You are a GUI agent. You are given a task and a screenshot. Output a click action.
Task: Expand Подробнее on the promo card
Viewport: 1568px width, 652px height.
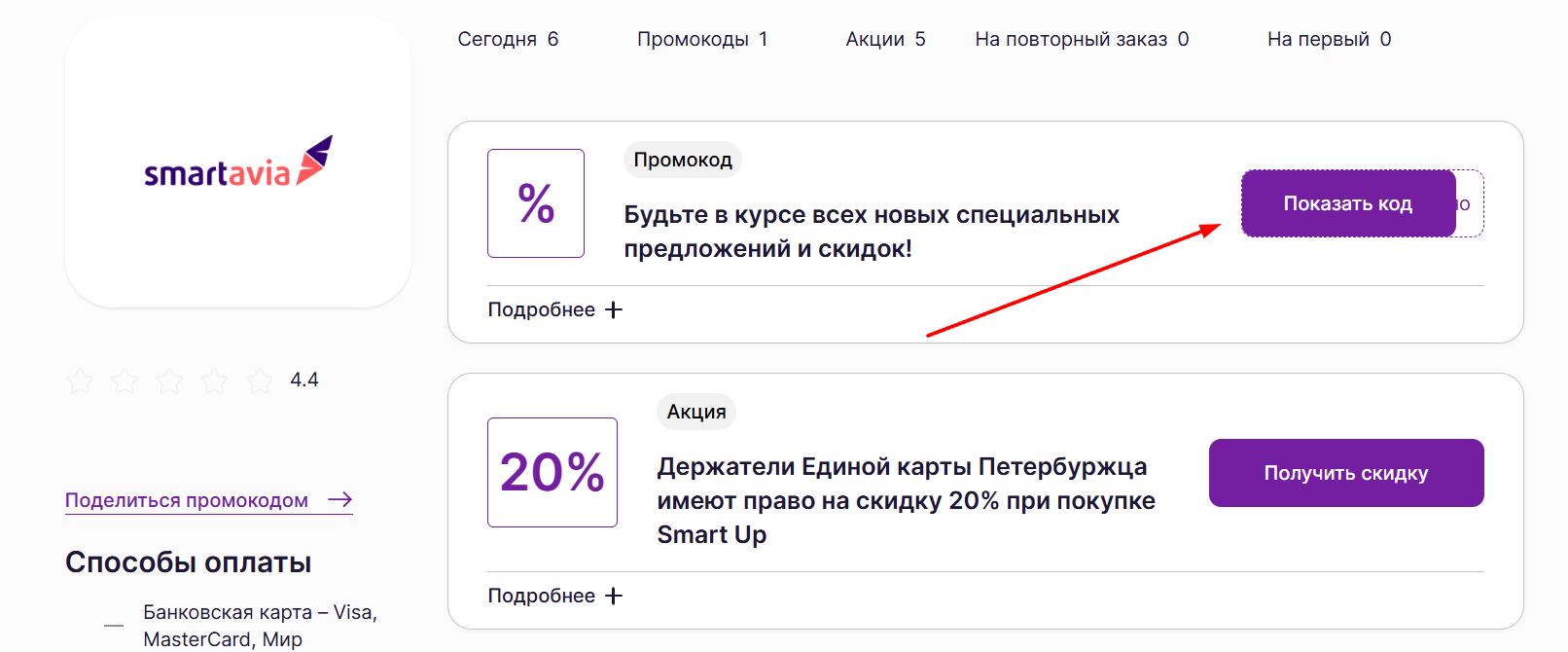pyautogui.click(x=541, y=308)
